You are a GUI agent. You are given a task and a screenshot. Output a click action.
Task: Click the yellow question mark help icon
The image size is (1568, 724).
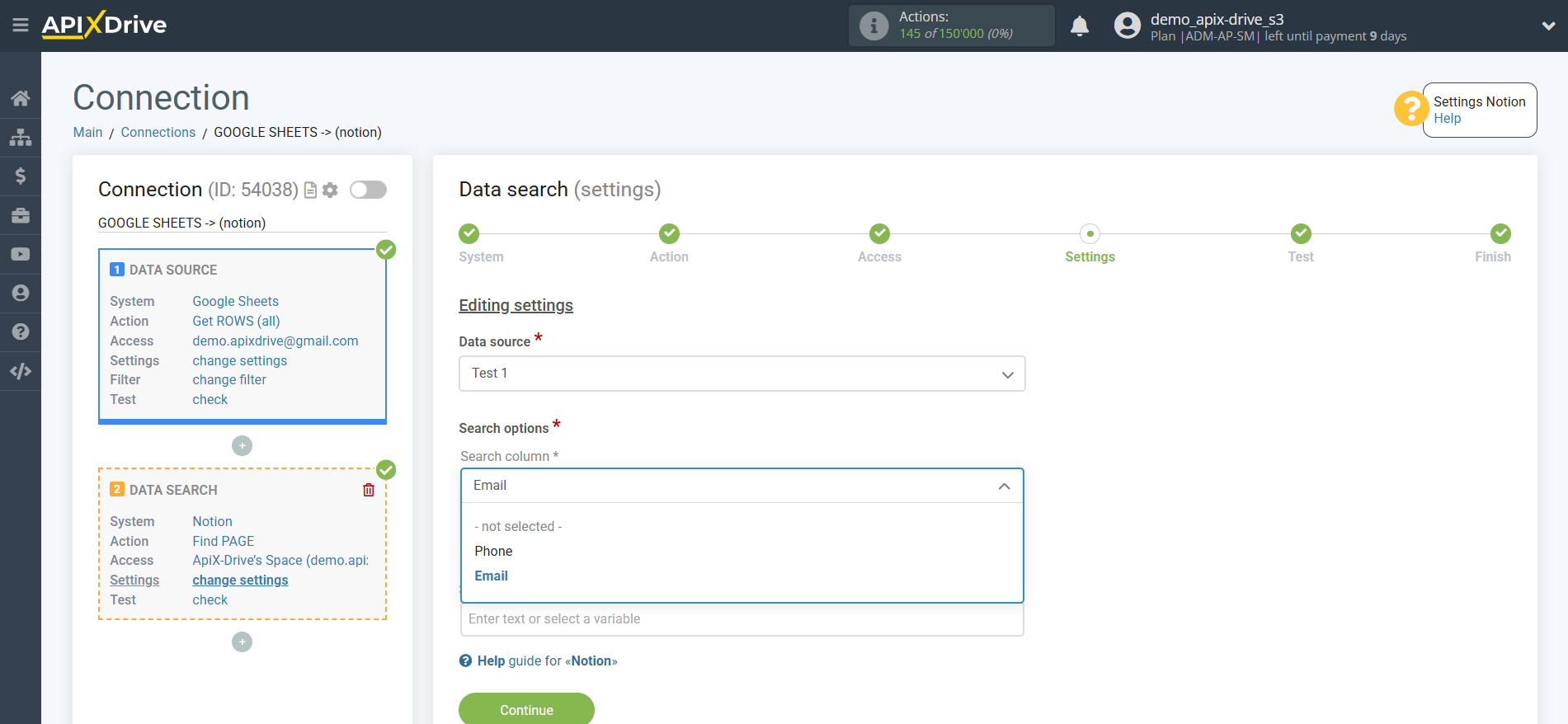[x=1411, y=109]
